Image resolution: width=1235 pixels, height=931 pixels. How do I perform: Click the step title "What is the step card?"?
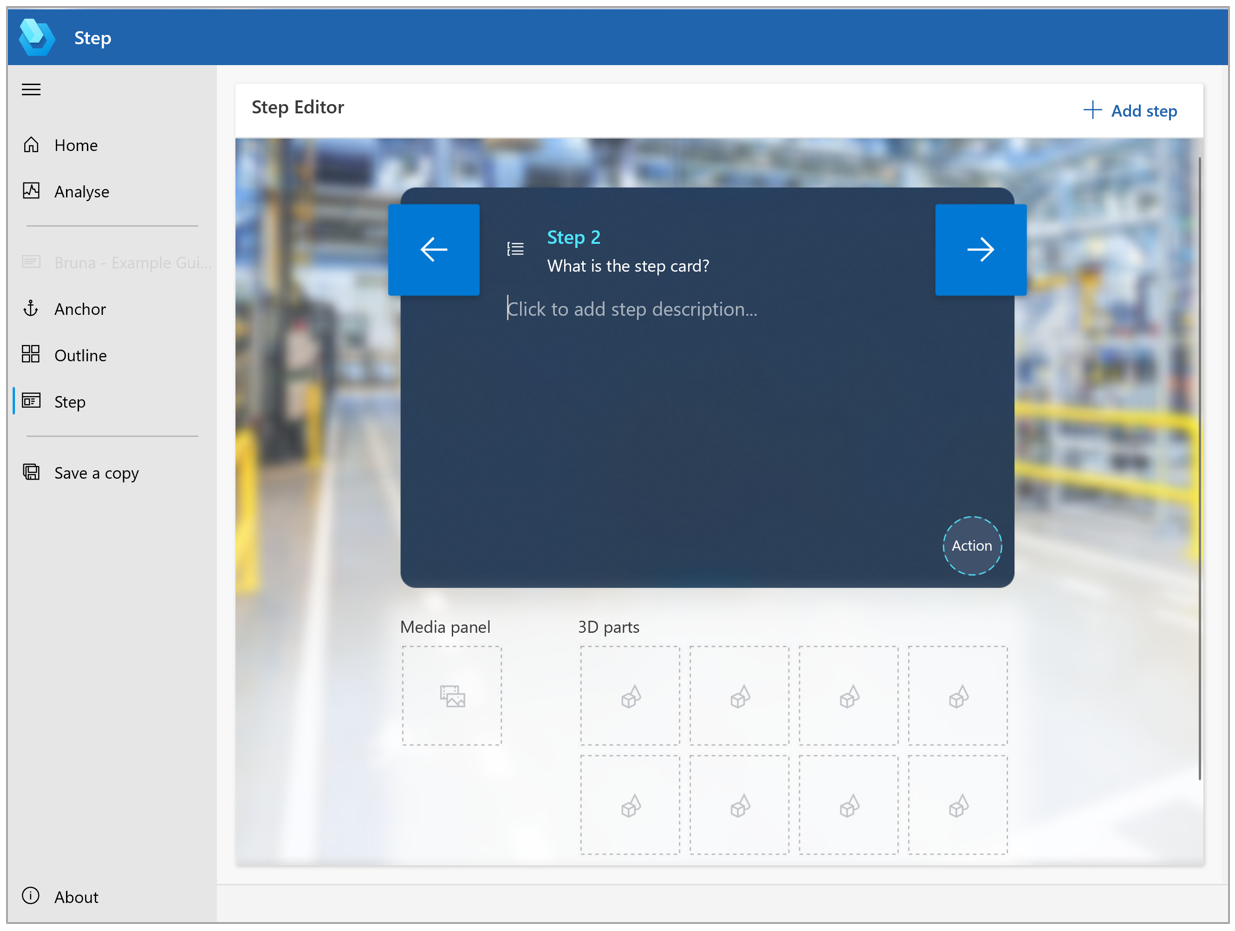[x=628, y=266]
